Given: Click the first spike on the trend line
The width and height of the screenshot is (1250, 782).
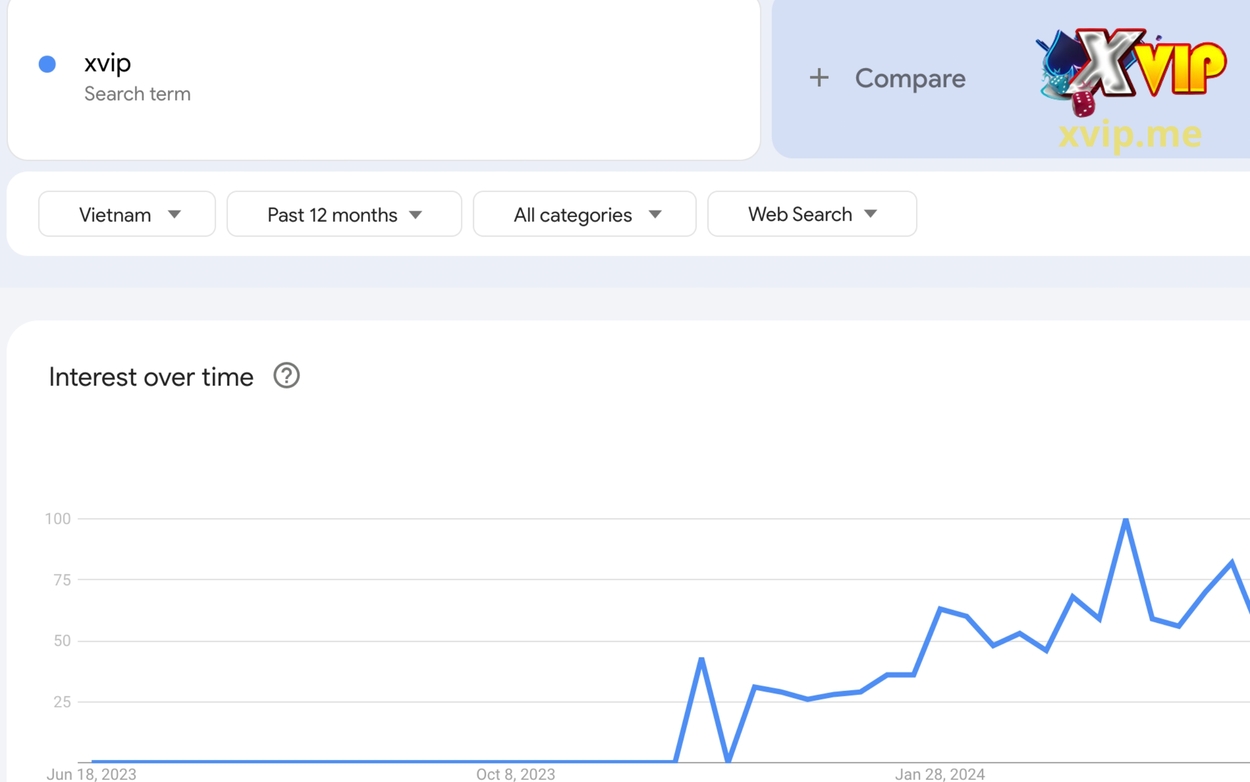Looking at the screenshot, I should tap(702, 659).
